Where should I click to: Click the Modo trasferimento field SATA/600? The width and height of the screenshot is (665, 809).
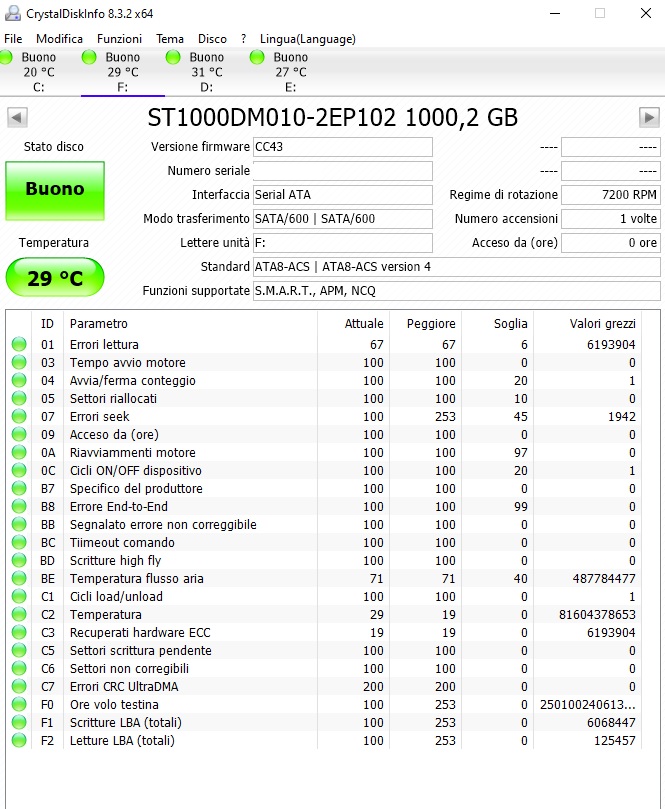(x=343, y=219)
